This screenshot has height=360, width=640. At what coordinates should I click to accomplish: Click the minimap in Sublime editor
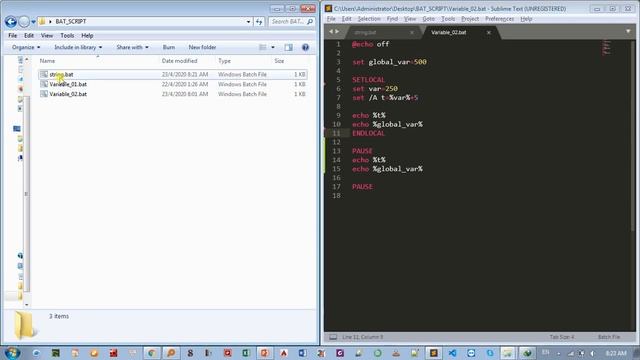tap(607, 48)
